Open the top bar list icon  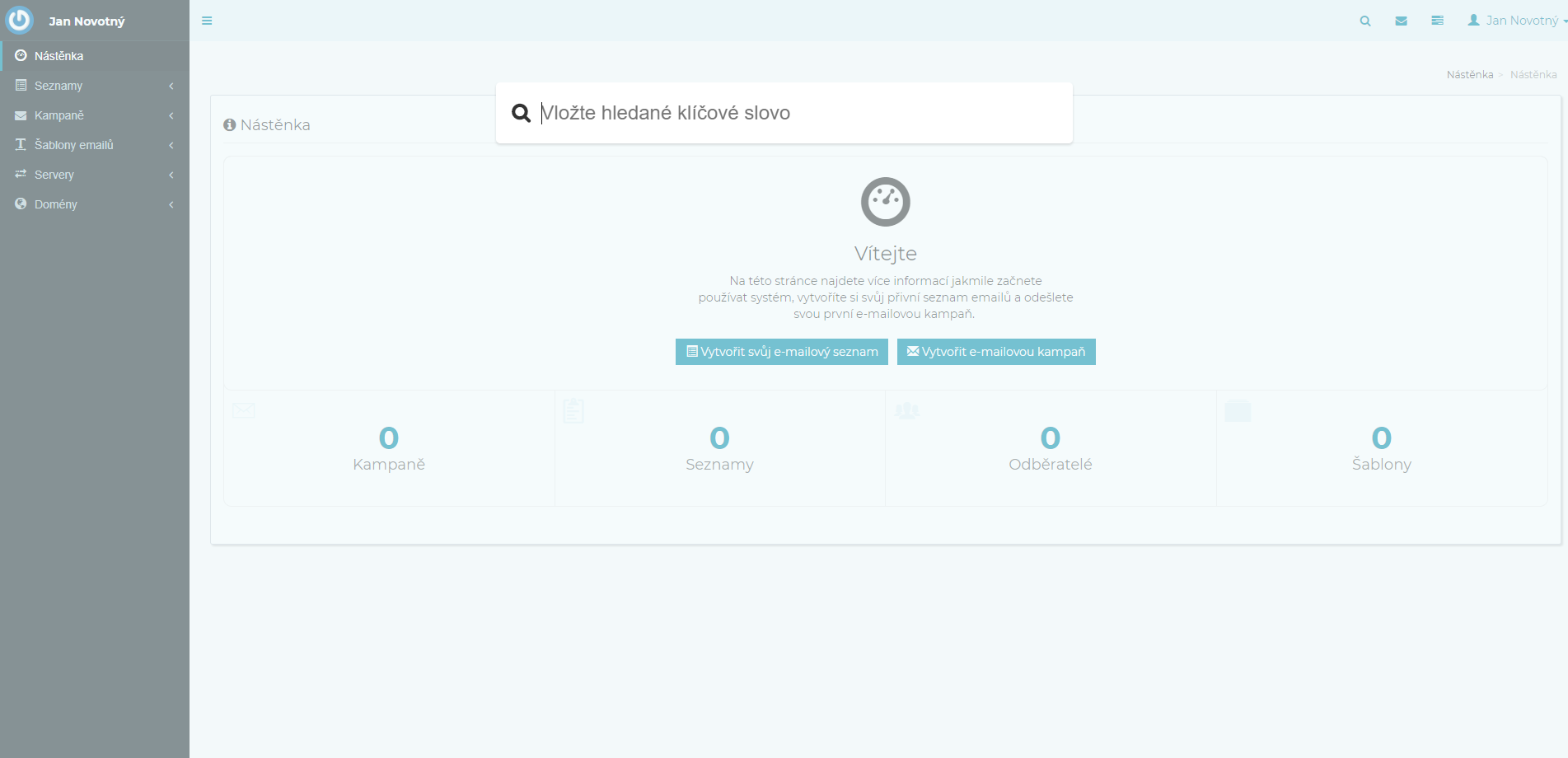1437,21
